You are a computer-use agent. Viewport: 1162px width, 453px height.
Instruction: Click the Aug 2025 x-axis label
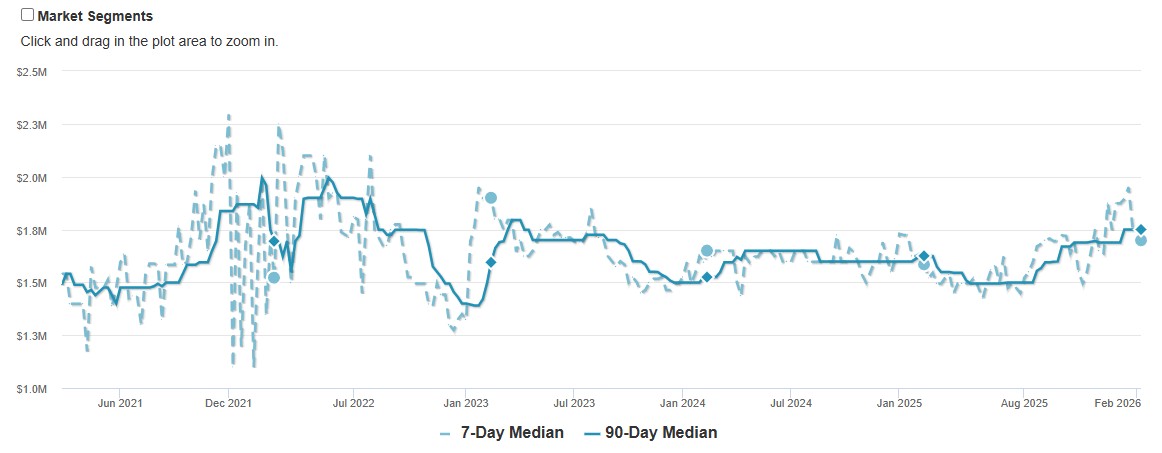click(x=1024, y=404)
